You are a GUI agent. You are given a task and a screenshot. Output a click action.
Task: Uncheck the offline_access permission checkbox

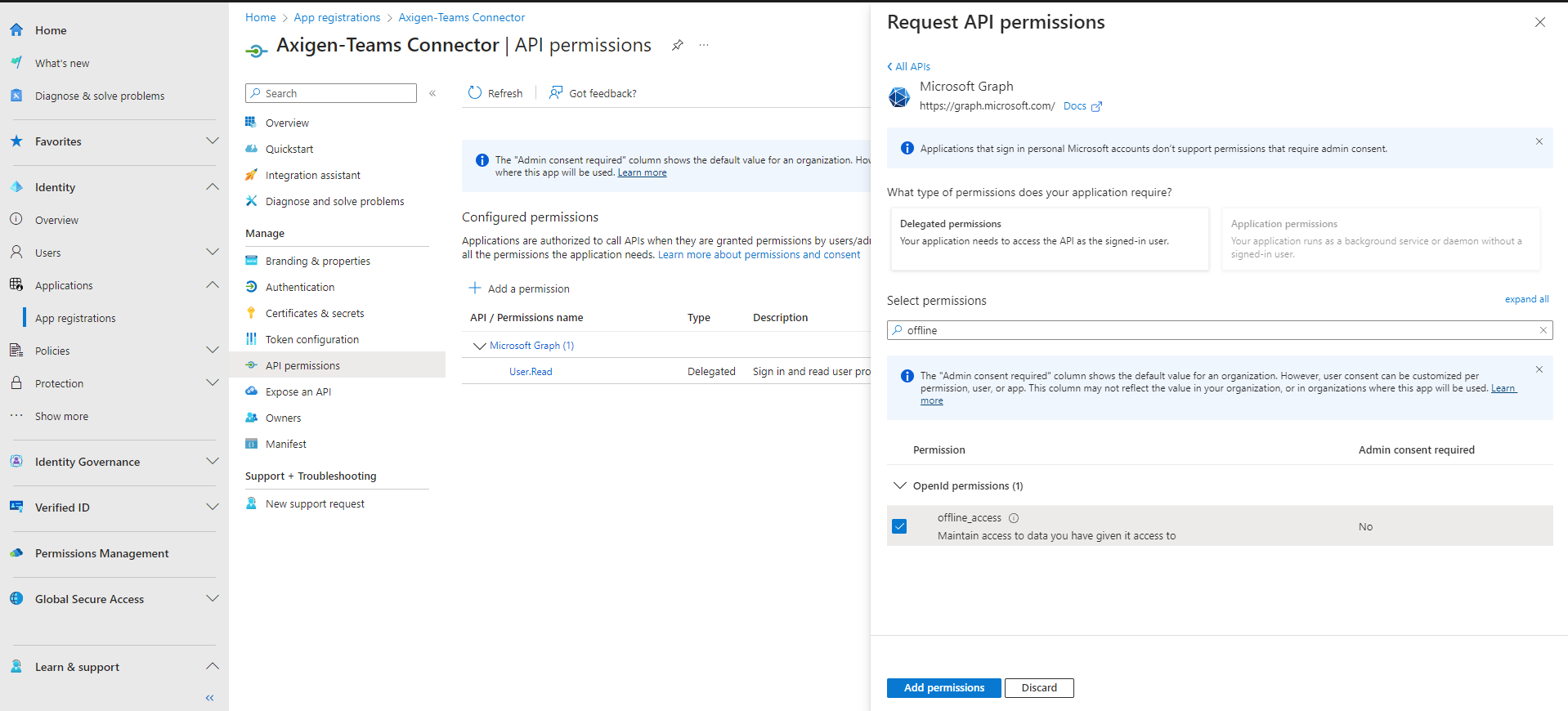pos(899,526)
